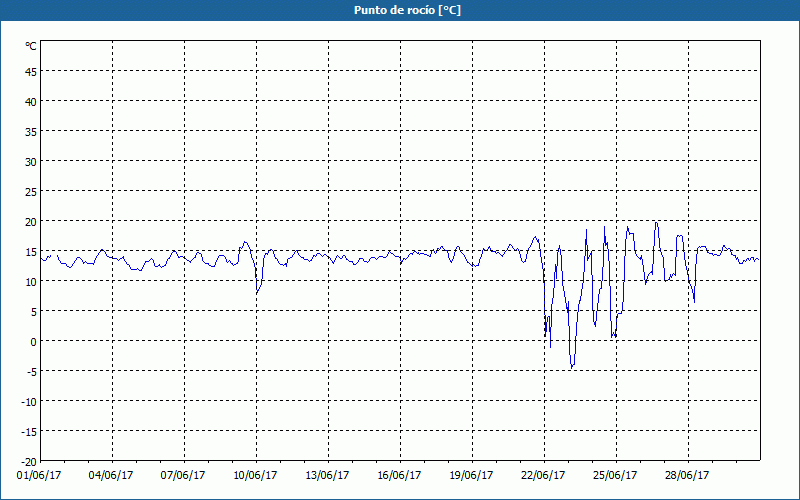Screen dimensions: 800x500
Task: Click the °C unit label on the axis
Action: point(31,46)
